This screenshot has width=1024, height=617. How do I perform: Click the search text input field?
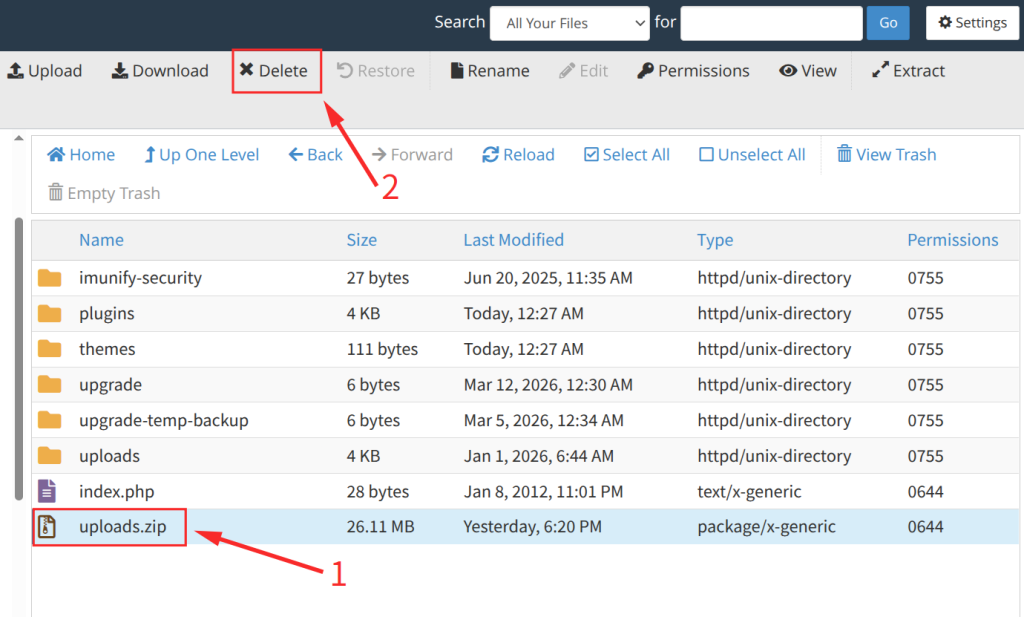tap(770, 23)
